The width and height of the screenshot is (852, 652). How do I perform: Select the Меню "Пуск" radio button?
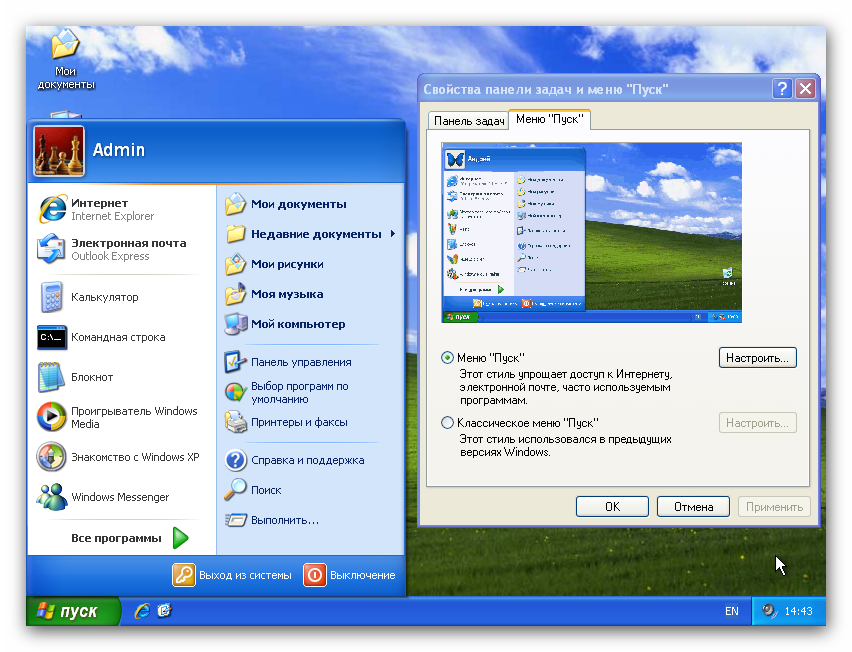(447, 358)
